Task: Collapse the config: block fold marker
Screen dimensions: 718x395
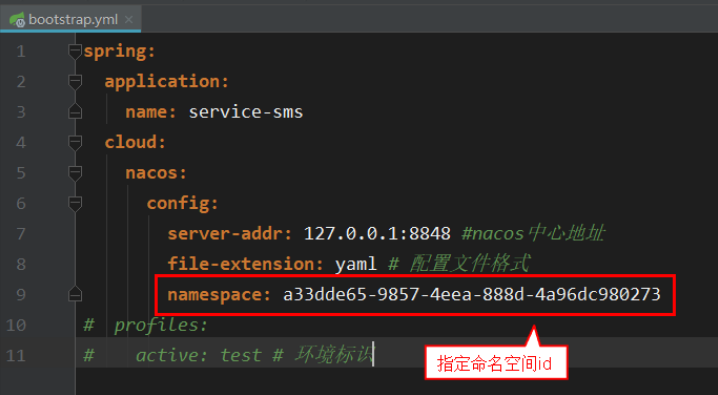Action: tap(75, 203)
